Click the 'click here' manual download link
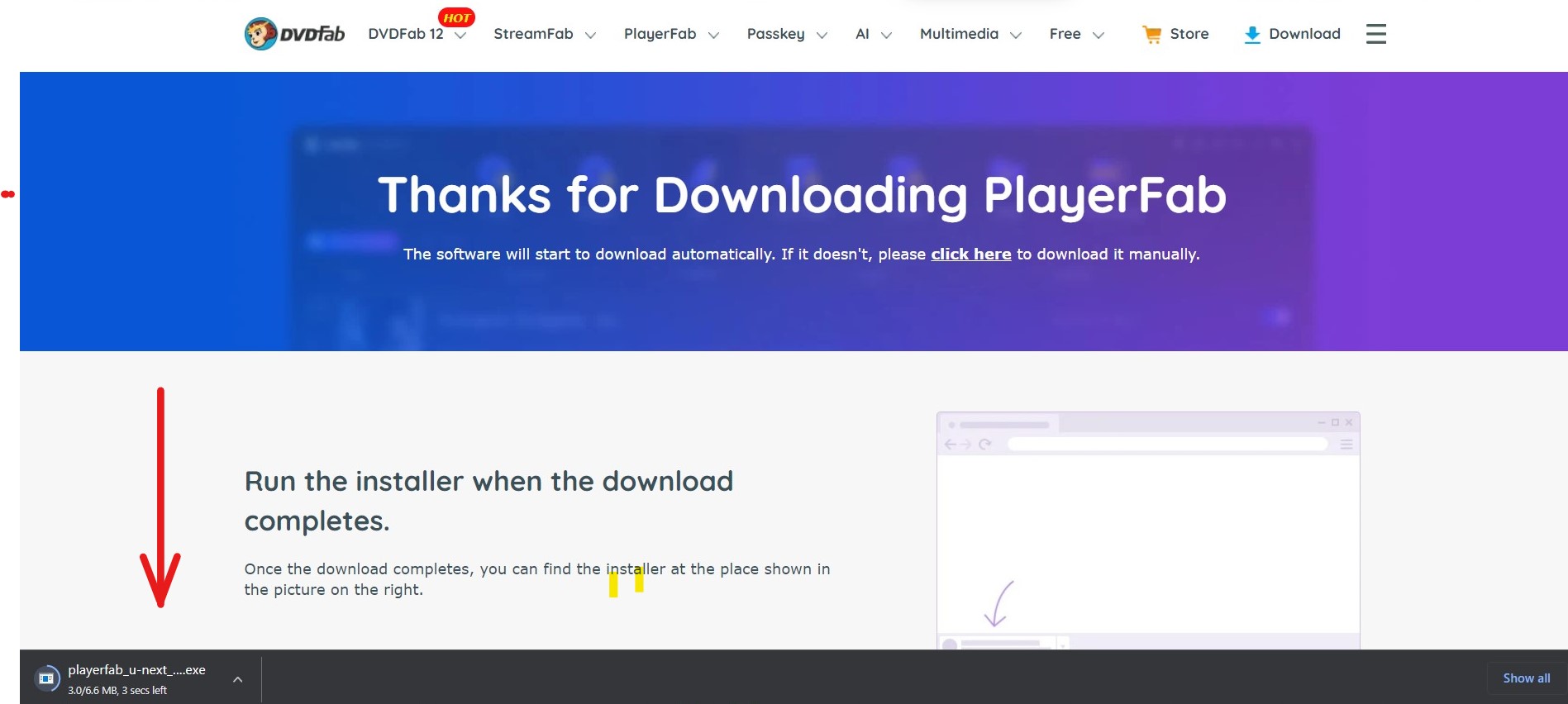The image size is (1568, 704). (x=970, y=254)
